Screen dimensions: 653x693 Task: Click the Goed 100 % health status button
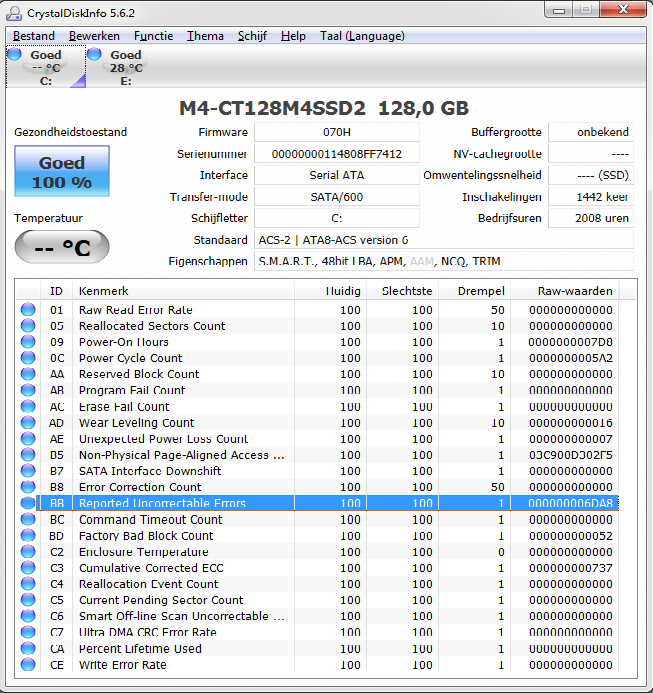[62, 171]
